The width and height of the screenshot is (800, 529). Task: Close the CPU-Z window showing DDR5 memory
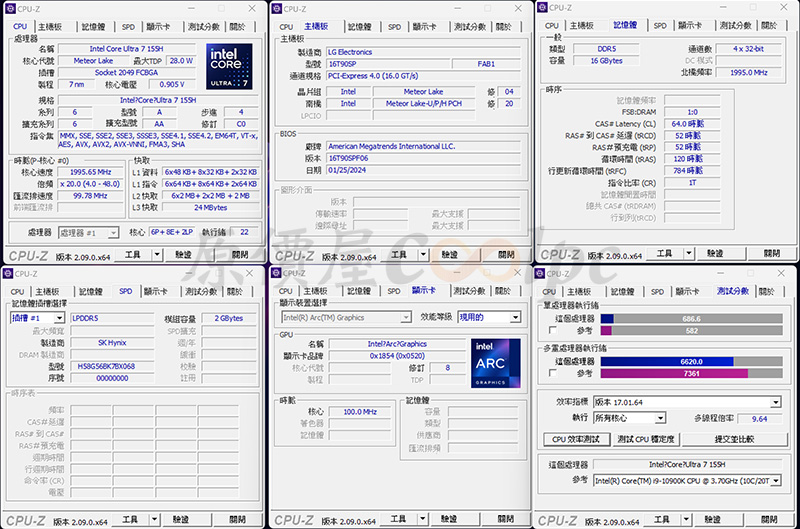pos(784,7)
